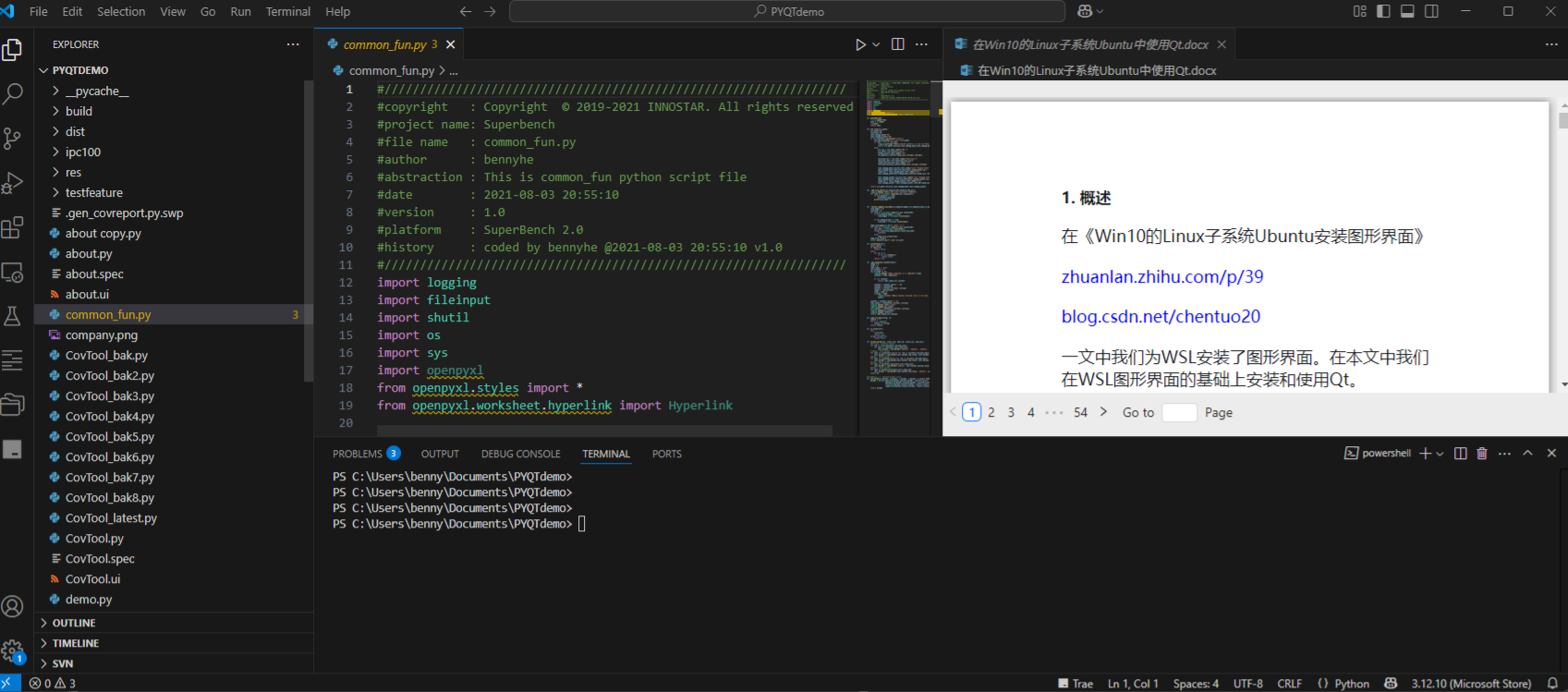1568x692 pixels.
Task: Maximize the terminal panel size
Action: tap(1528, 454)
